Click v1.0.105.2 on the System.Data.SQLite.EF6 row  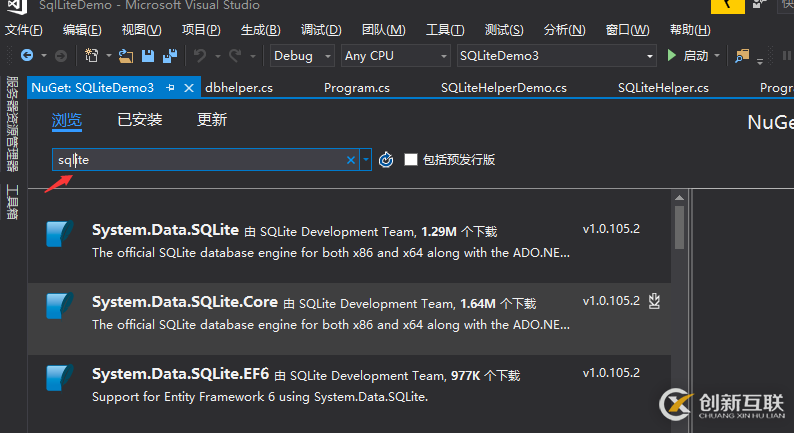pos(611,373)
